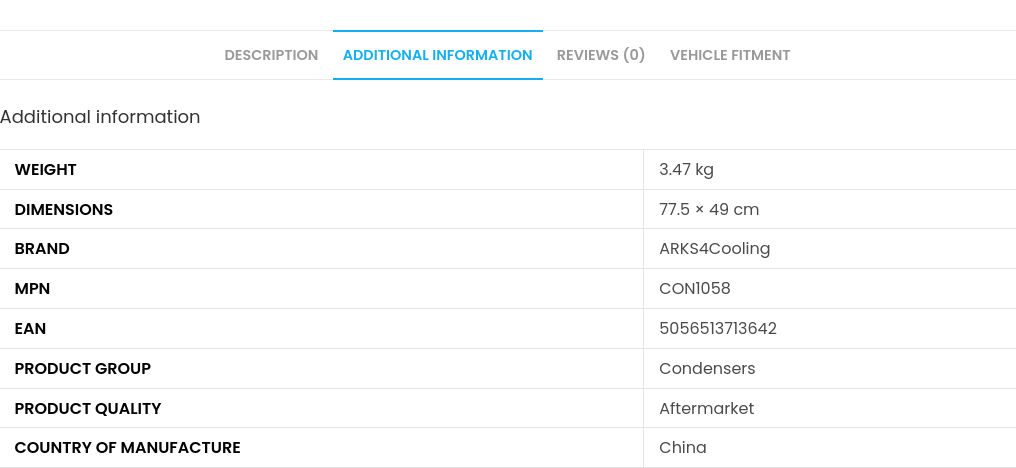Click the MPN row label
The height and width of the screenshot is (468, 1016).
[32, 289]
